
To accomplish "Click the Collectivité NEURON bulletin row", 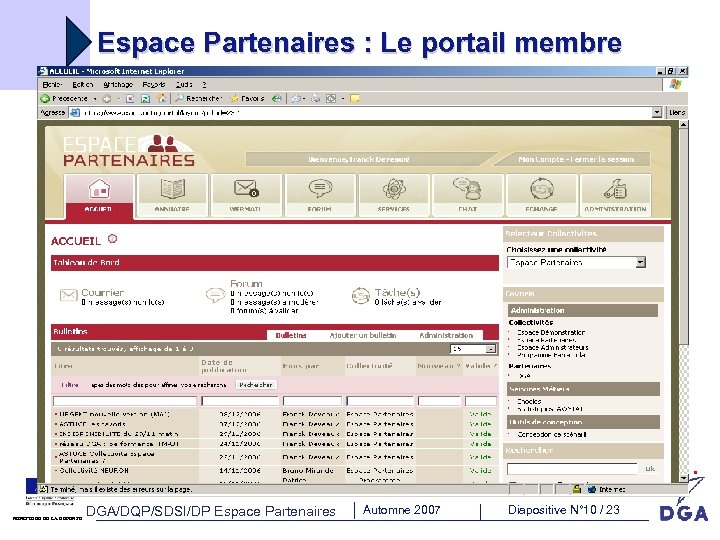I will pos(275,471).
